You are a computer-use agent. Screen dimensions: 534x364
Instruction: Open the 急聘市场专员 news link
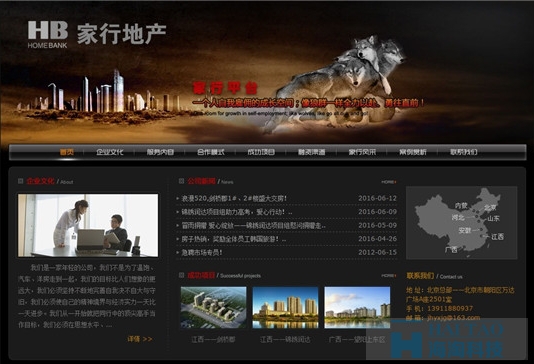(202, 253)
